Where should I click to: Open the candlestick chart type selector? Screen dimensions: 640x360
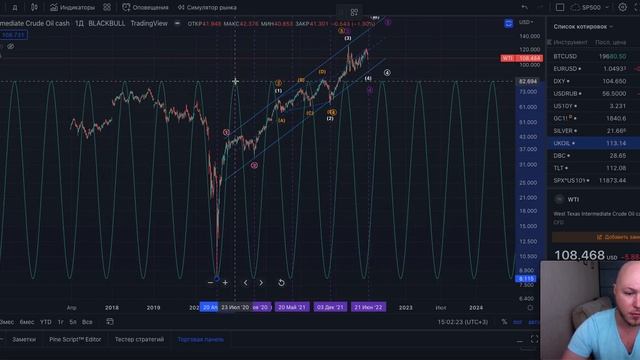tap(34, 7)
